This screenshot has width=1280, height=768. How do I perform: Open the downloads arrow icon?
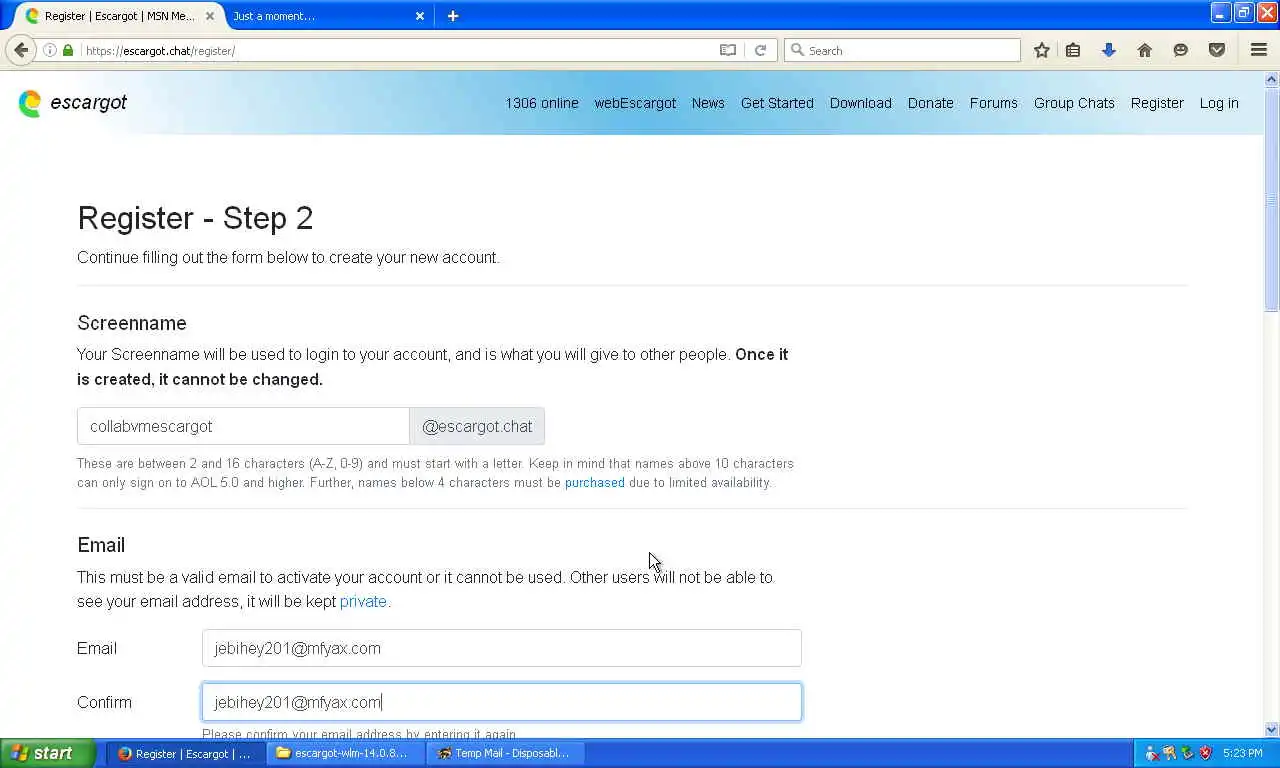(1109, 50)
